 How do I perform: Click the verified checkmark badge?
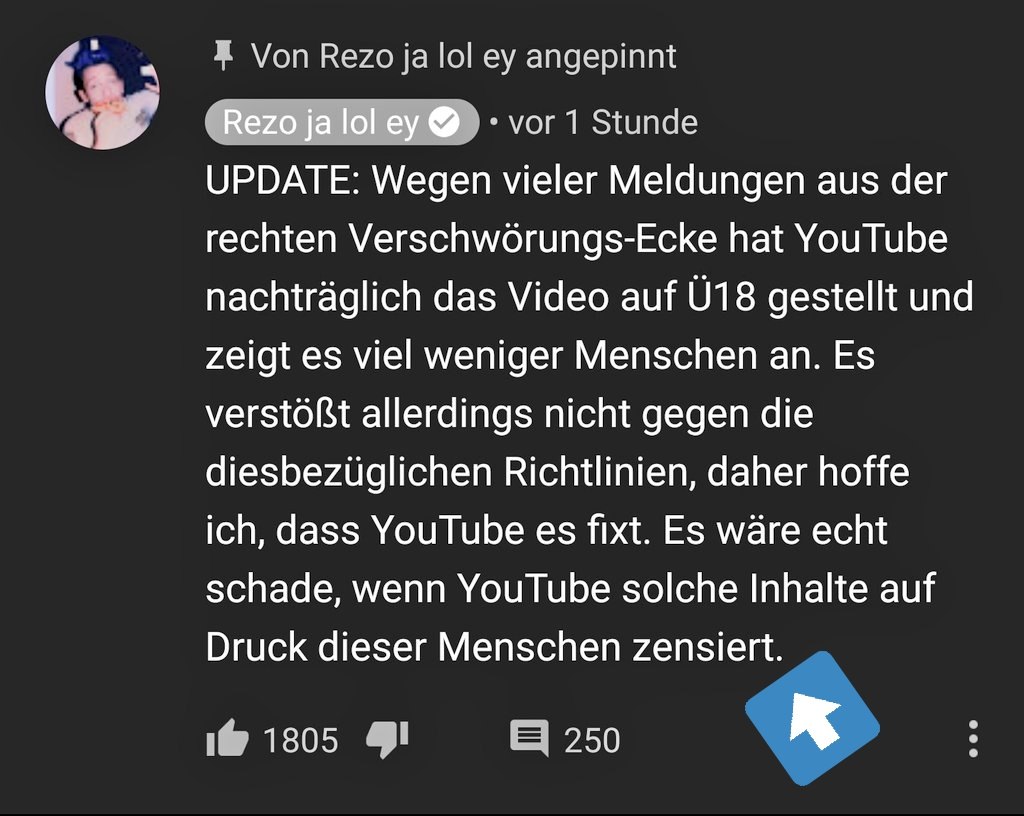click(445, 122)
